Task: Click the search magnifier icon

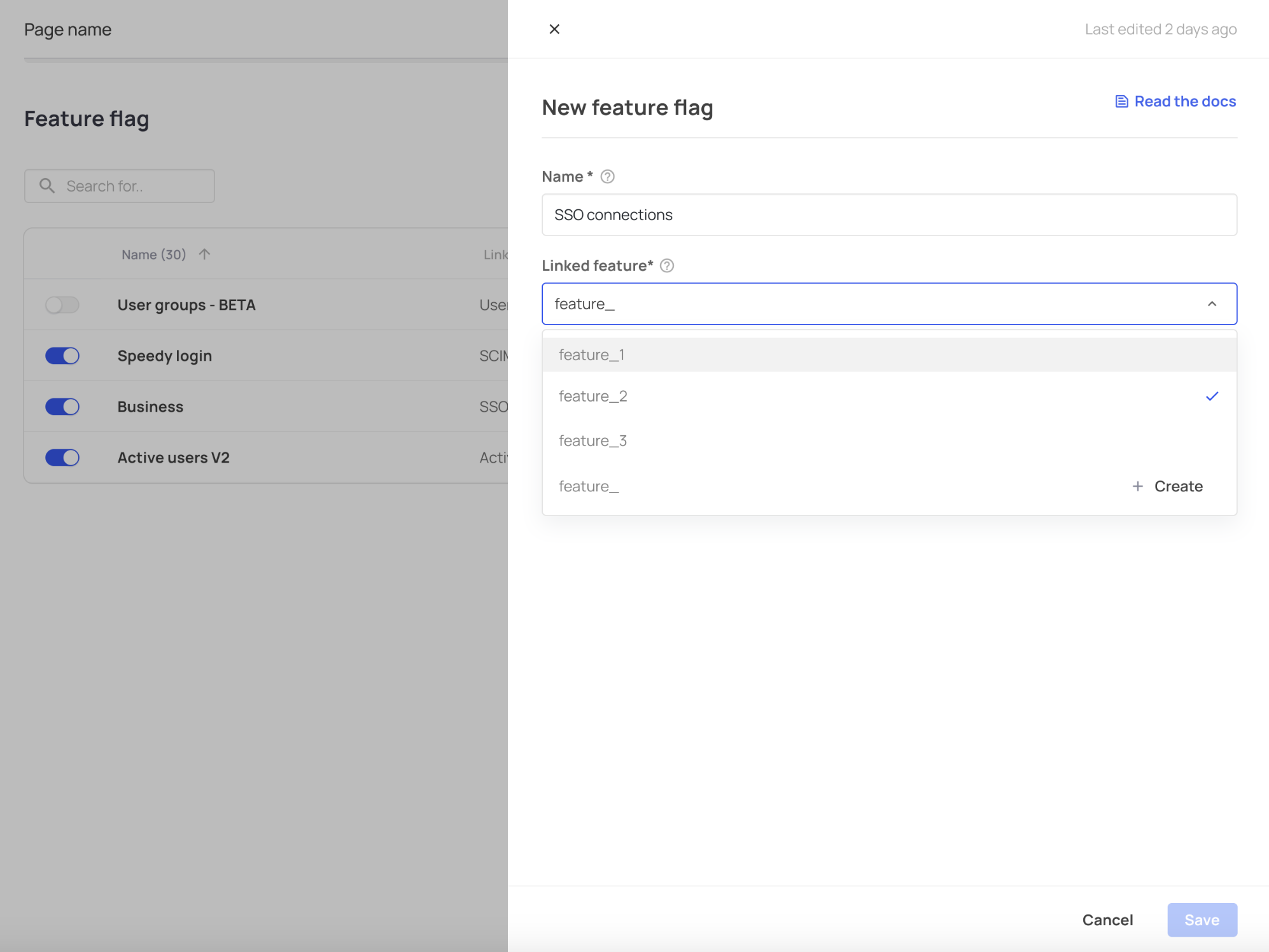Action: pos(47,186)
